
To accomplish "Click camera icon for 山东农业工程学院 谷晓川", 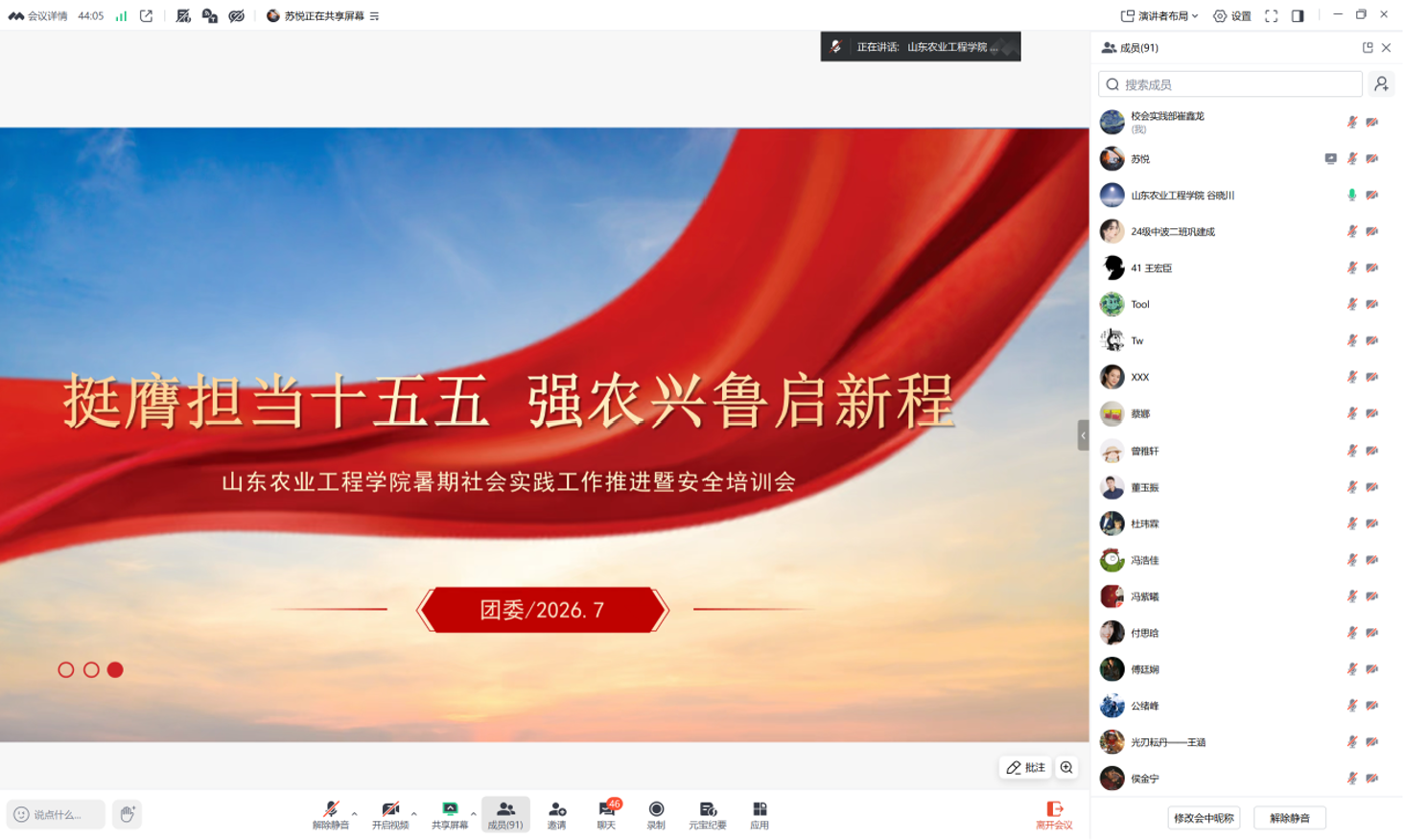I will (x=1372, y=195).
